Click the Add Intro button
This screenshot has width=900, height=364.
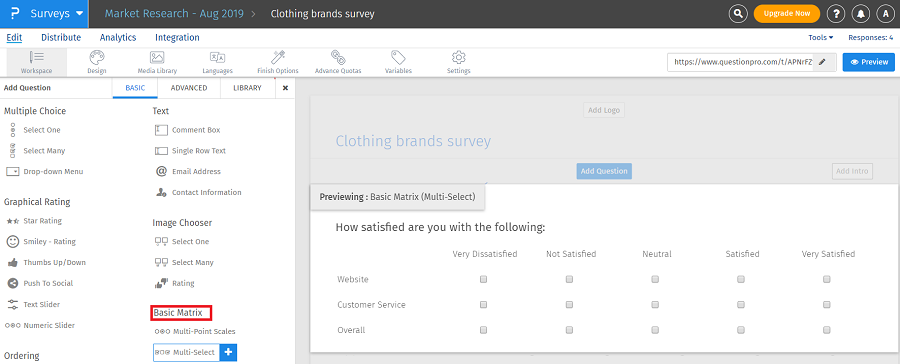click(852, 171)
